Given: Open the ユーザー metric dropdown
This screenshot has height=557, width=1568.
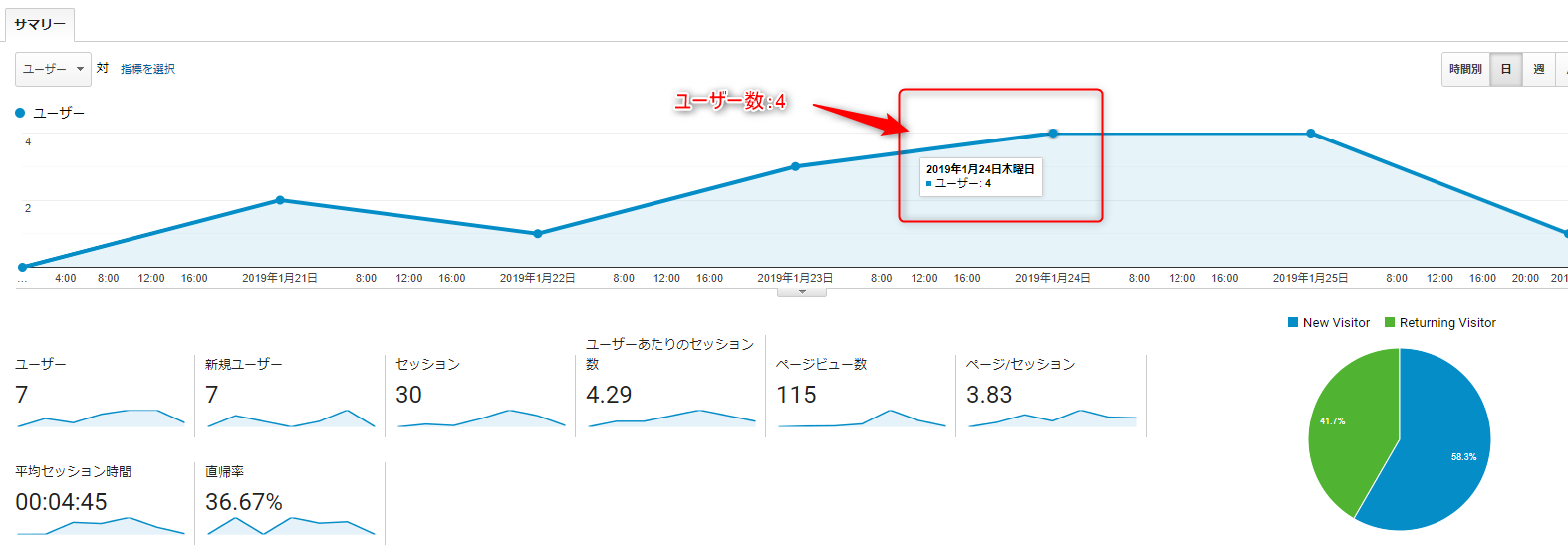Looking at the screenshot, I should (x=53, y=69).
